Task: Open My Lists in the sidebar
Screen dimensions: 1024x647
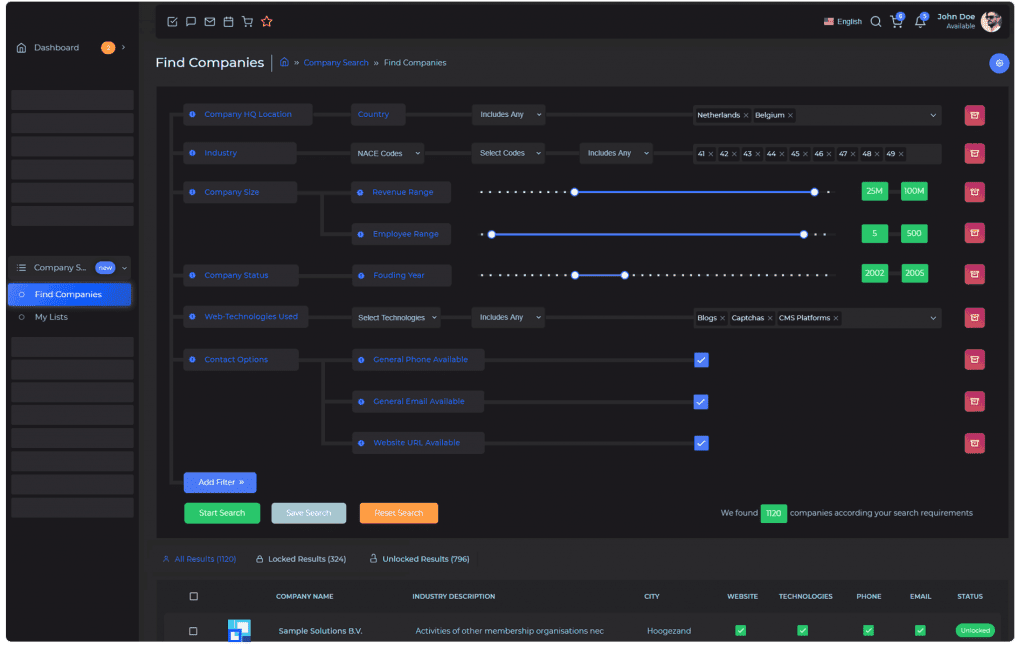Action: (x=51, y=317)
